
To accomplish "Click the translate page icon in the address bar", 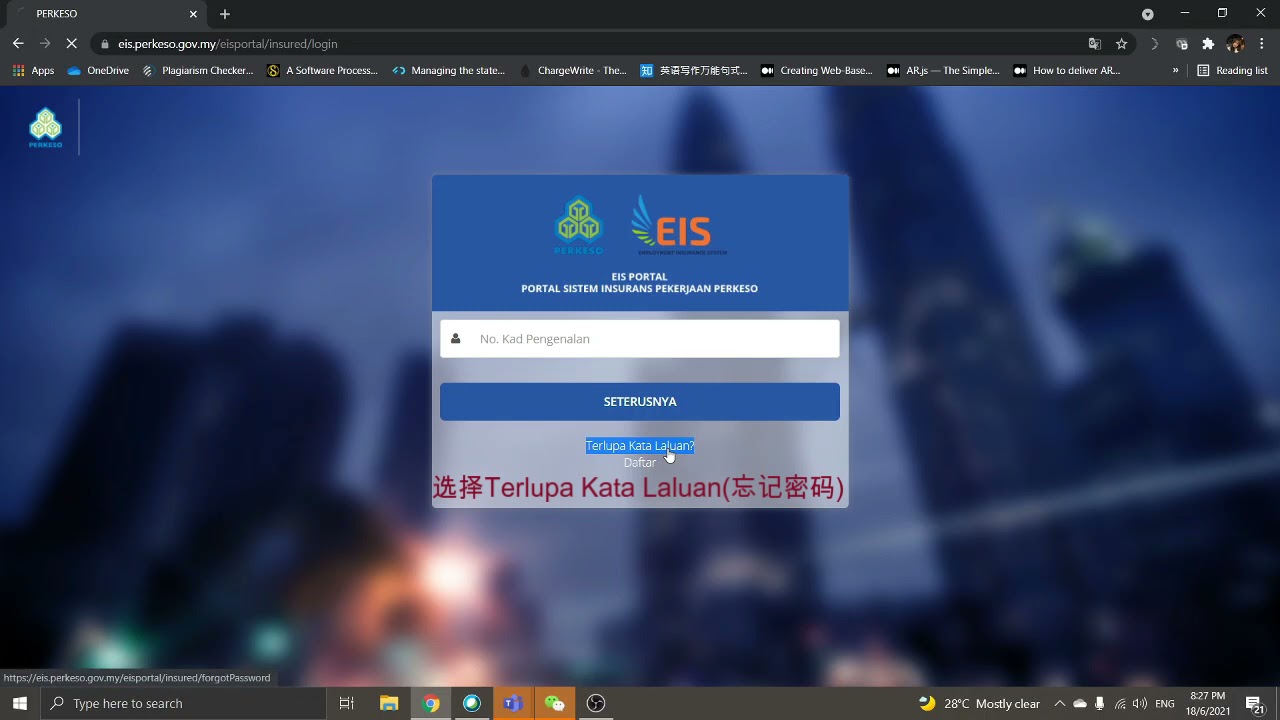I will click(1095, 44).
